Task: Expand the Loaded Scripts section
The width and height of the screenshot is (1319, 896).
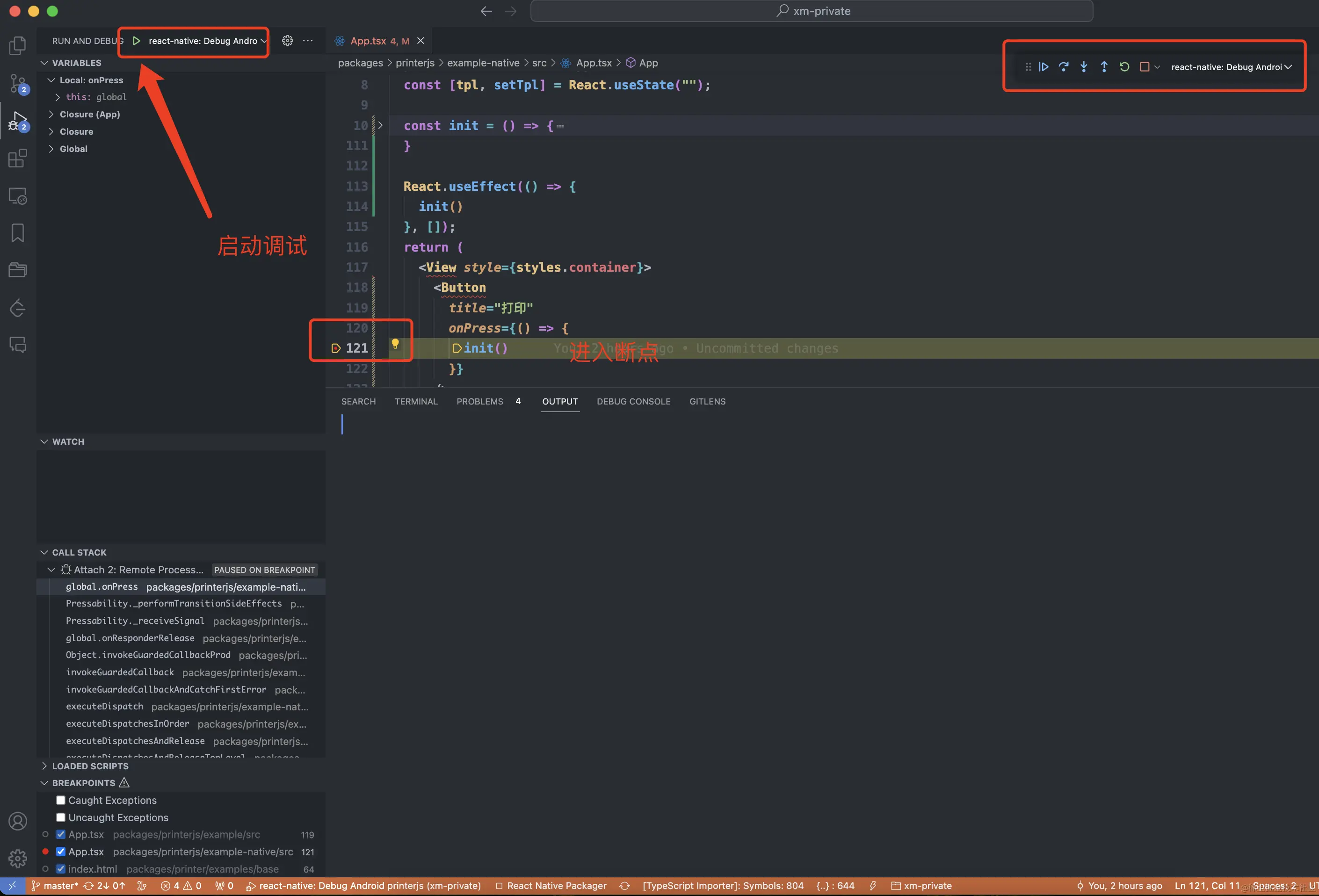Action: (90, 766)
